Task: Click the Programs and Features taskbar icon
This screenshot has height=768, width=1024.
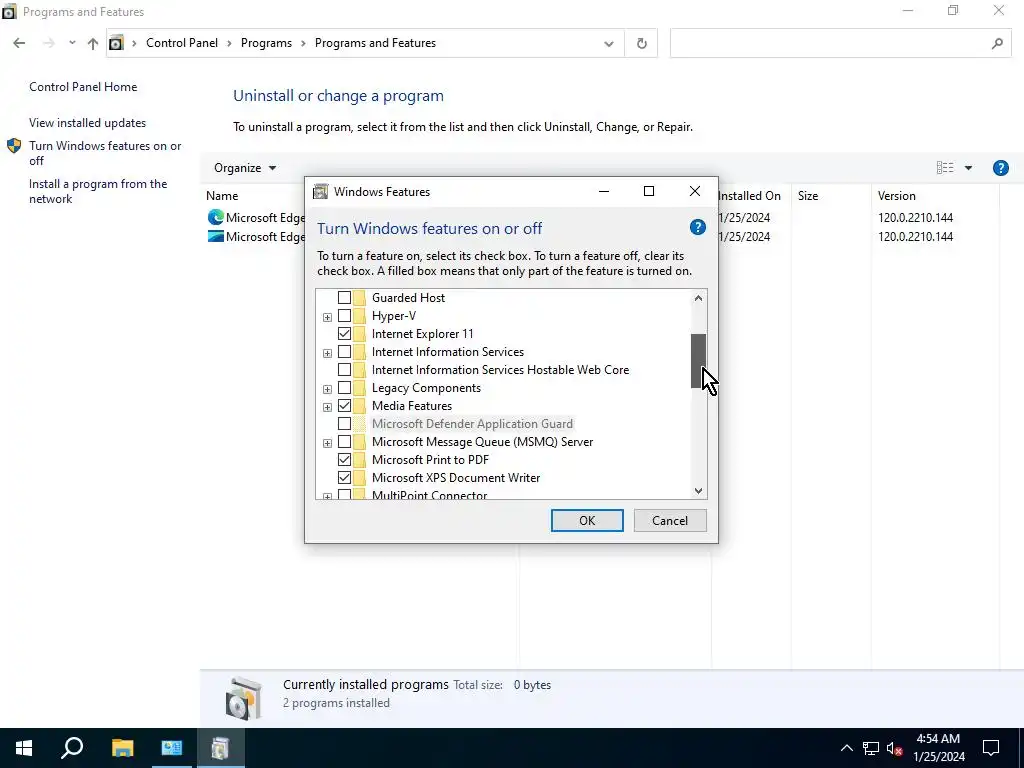Action: 221,748
